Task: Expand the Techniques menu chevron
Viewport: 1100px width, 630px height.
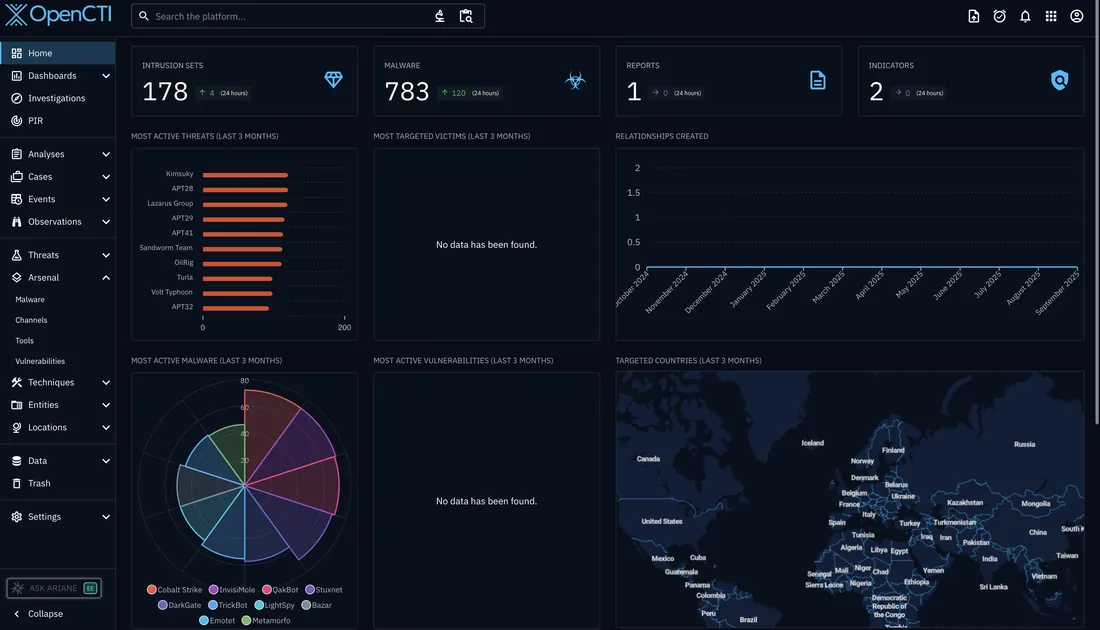Action: coord(106,382)
